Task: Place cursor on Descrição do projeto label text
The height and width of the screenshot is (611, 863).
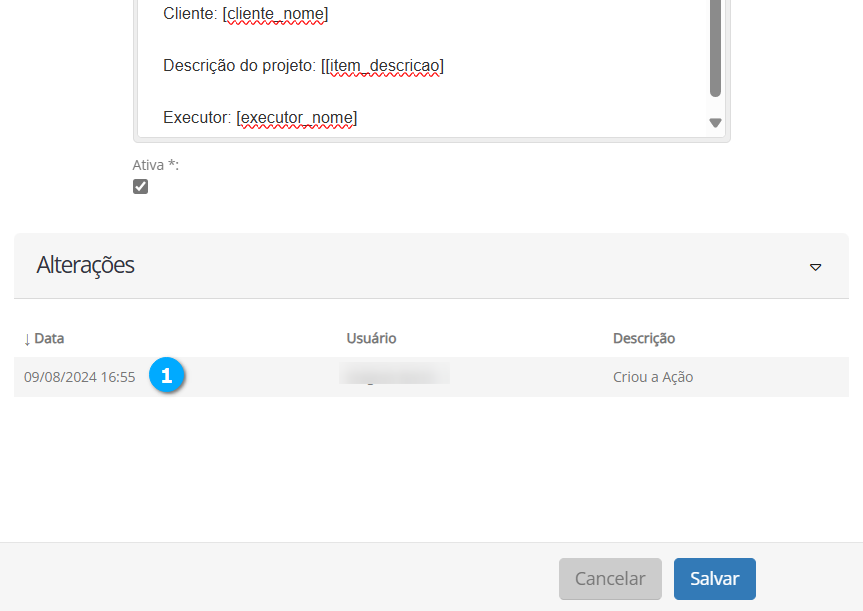Action: tap(239, 66)
